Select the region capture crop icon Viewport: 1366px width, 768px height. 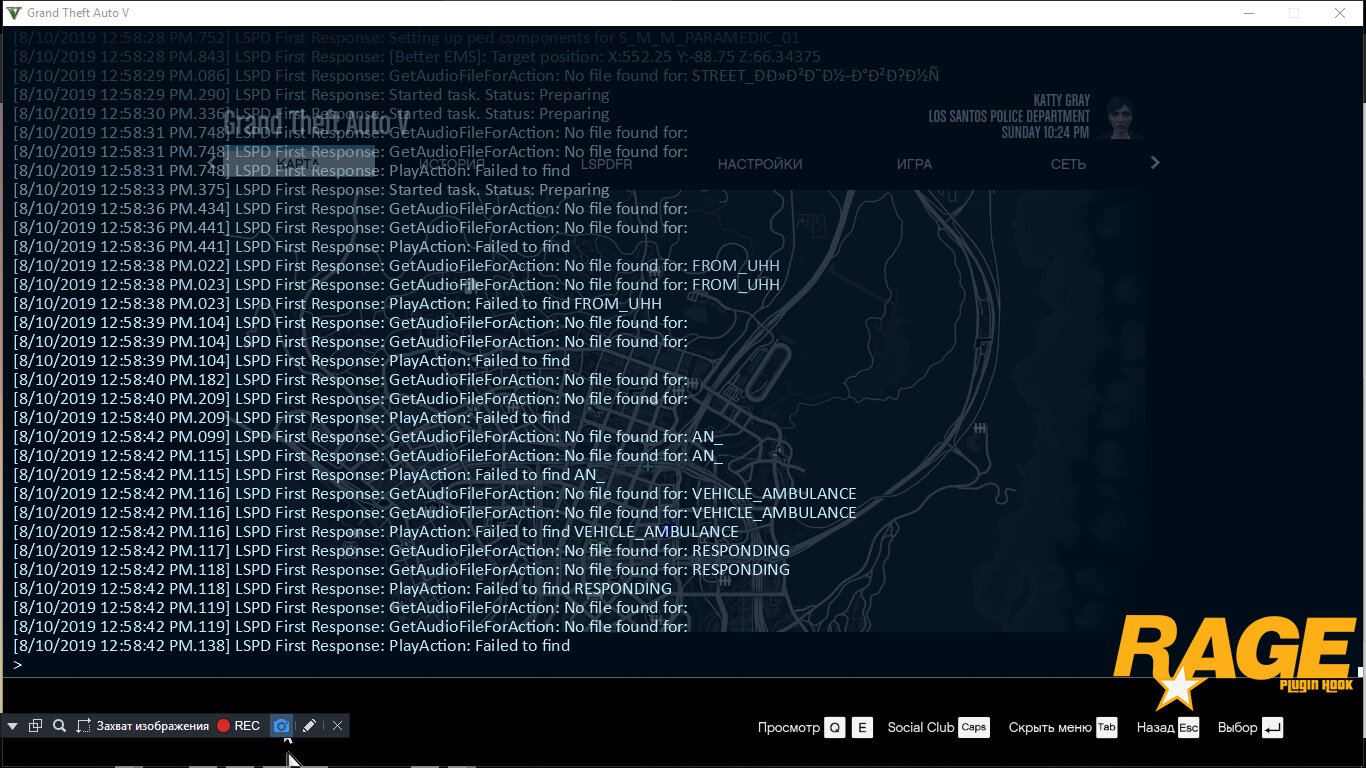(84, 726)
